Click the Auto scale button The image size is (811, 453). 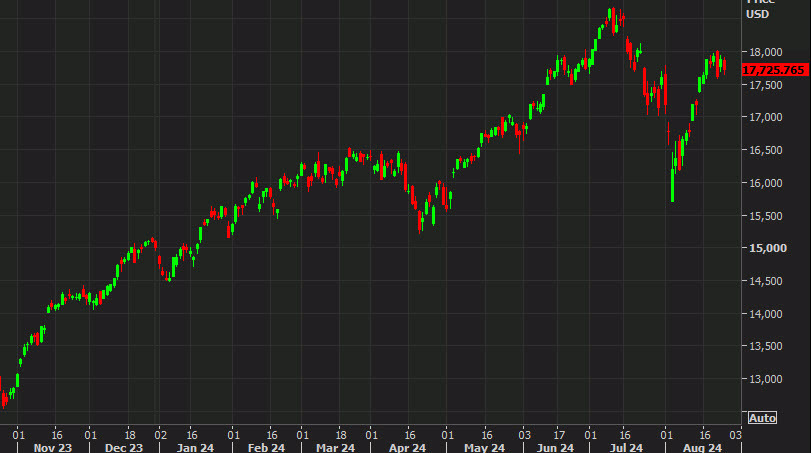pos(762,418)
